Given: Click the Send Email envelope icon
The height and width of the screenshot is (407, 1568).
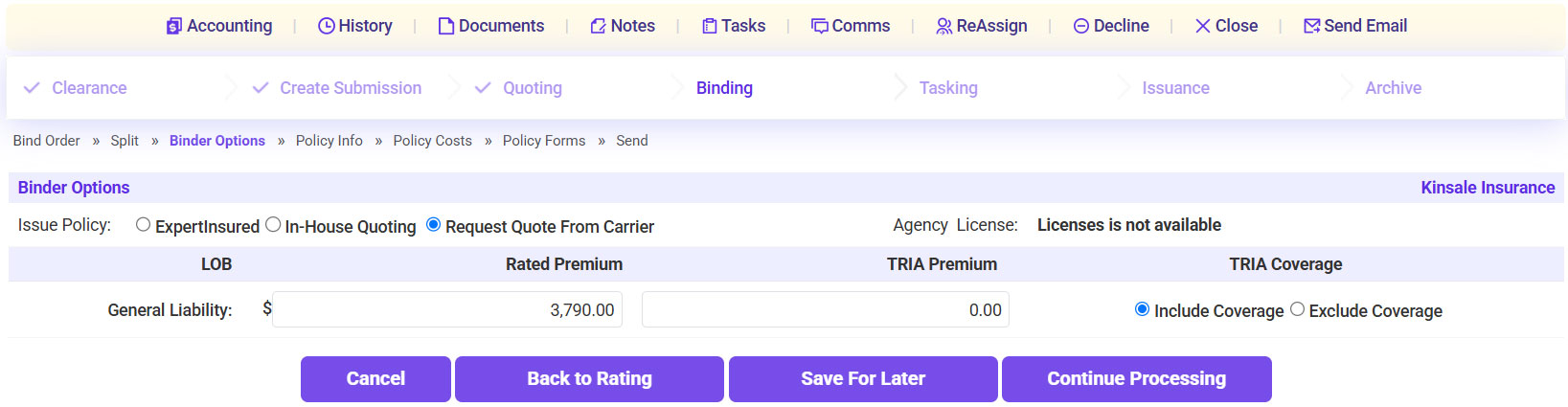Looking at the screenshot, I should point(1312,26).
